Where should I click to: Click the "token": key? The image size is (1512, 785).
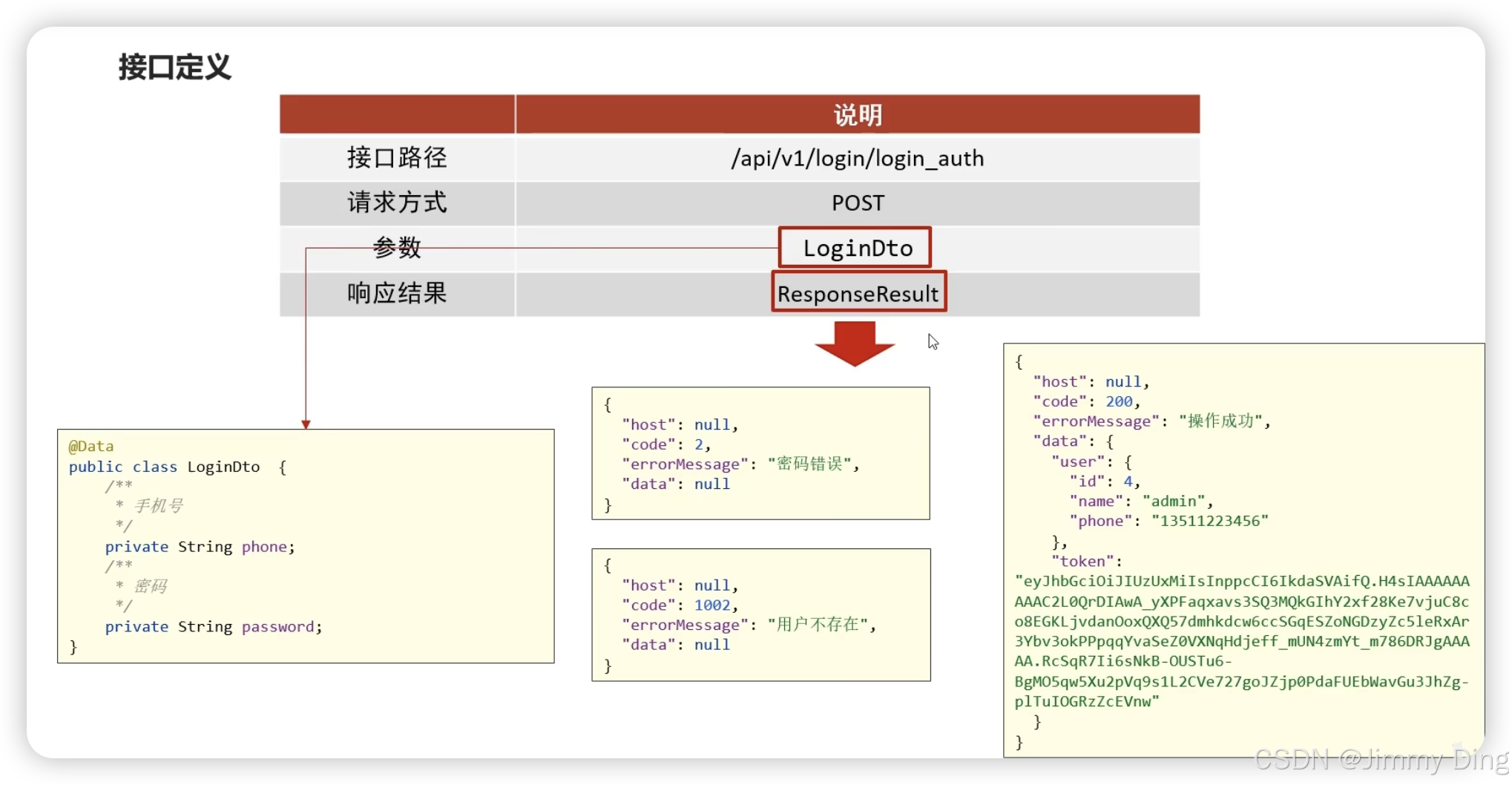click(x=1087, y=562)
